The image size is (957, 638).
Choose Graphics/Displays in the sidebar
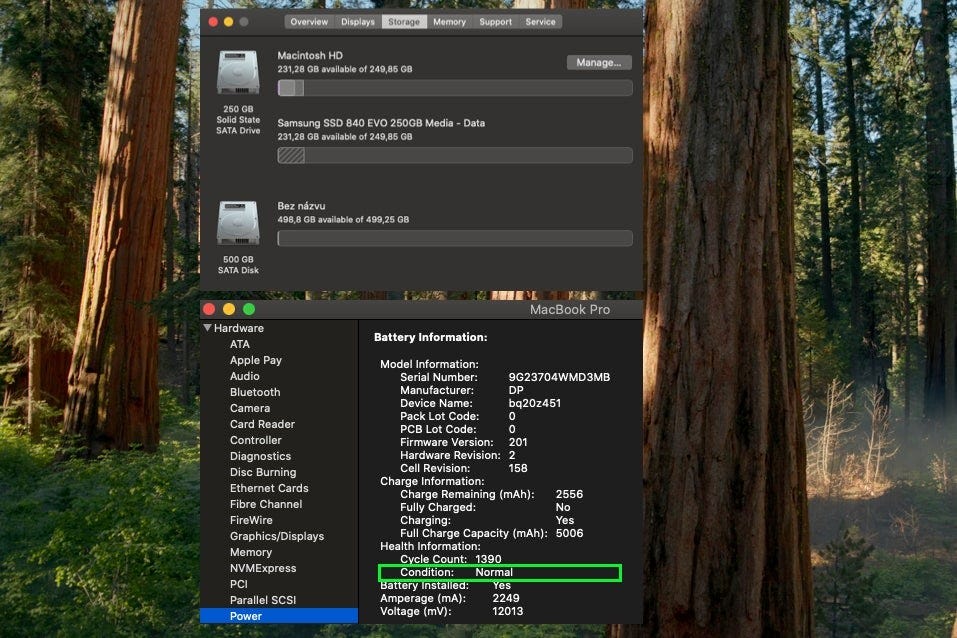(x=277, y=536)
